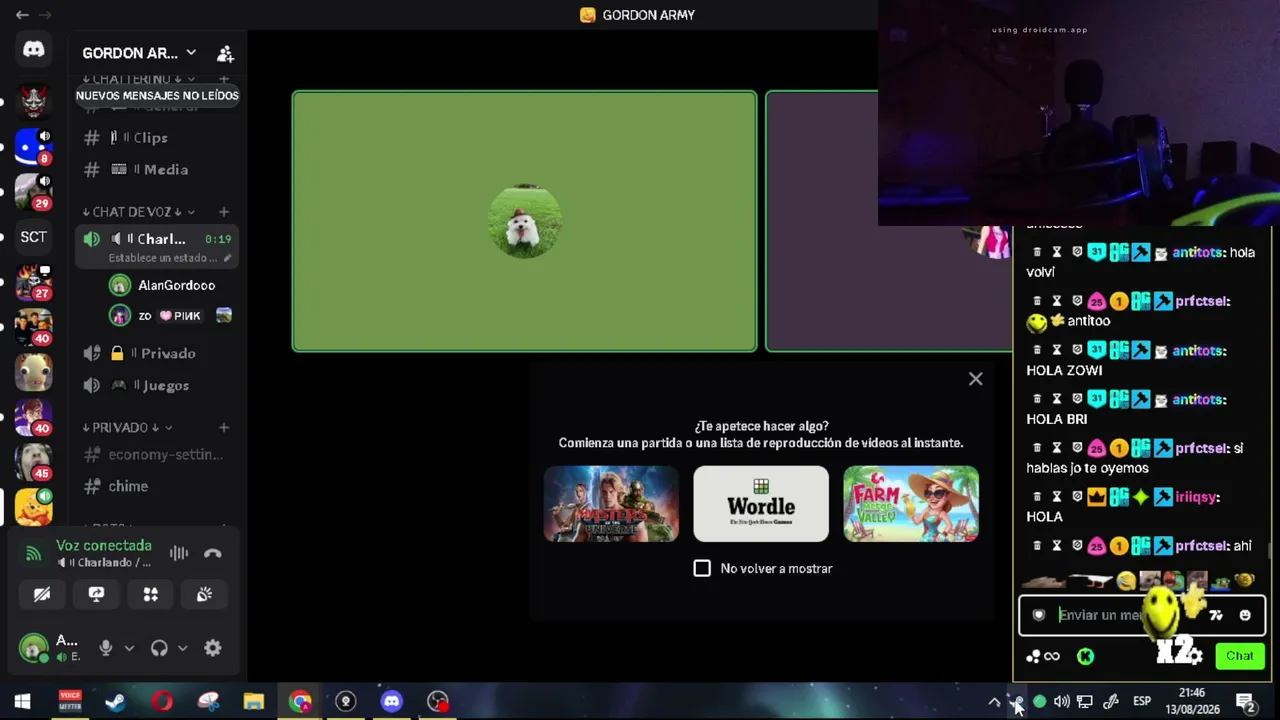Disconnect from the voice channel

click(x=212, y=553)
